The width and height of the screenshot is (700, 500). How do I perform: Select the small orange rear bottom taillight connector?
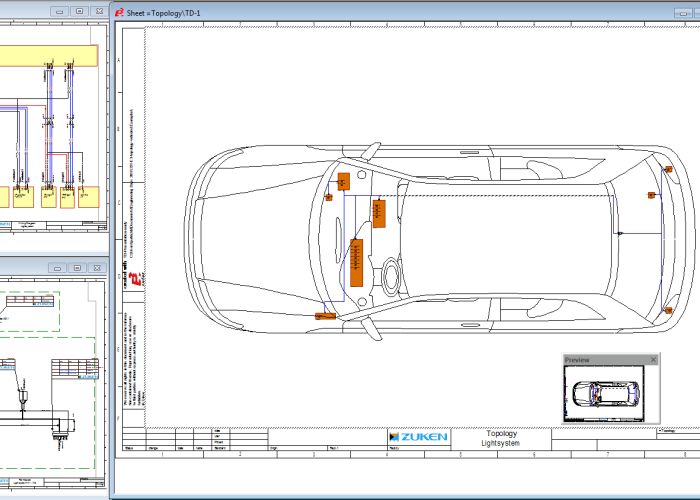(x=667, y=311)
